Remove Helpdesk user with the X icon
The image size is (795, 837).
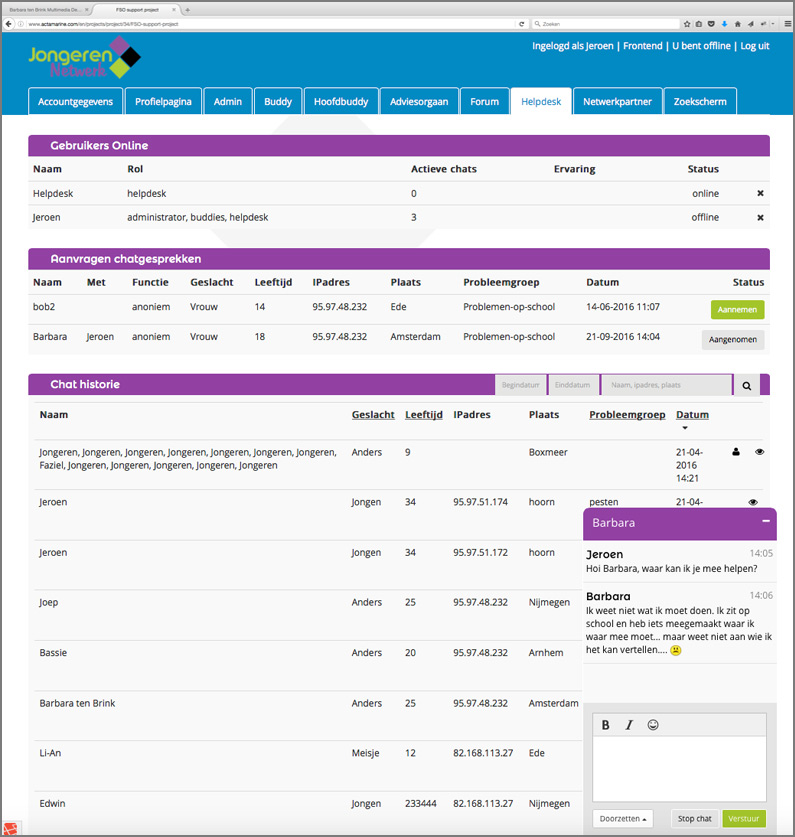(x=760, y=193)
